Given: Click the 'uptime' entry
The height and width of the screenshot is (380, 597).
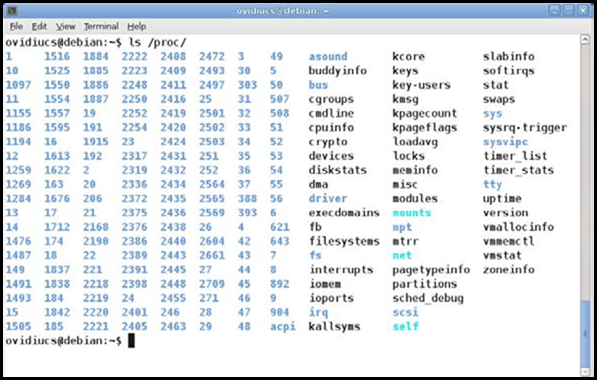Looking at the screenshot, I should tap(502, 199).
